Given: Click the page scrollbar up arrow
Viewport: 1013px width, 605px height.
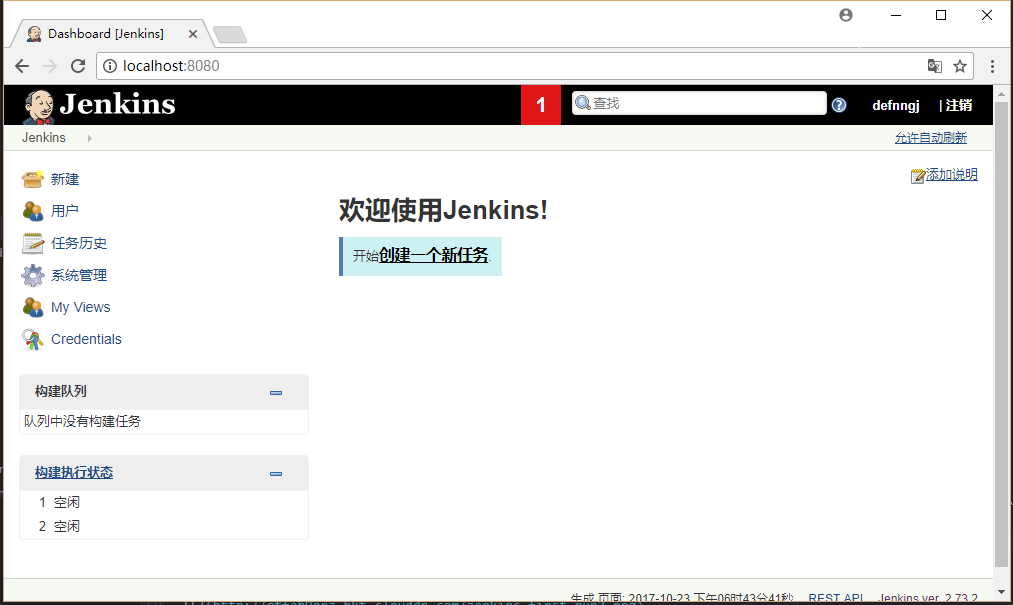Looking at the screenshot, I should click(1001, 94).
